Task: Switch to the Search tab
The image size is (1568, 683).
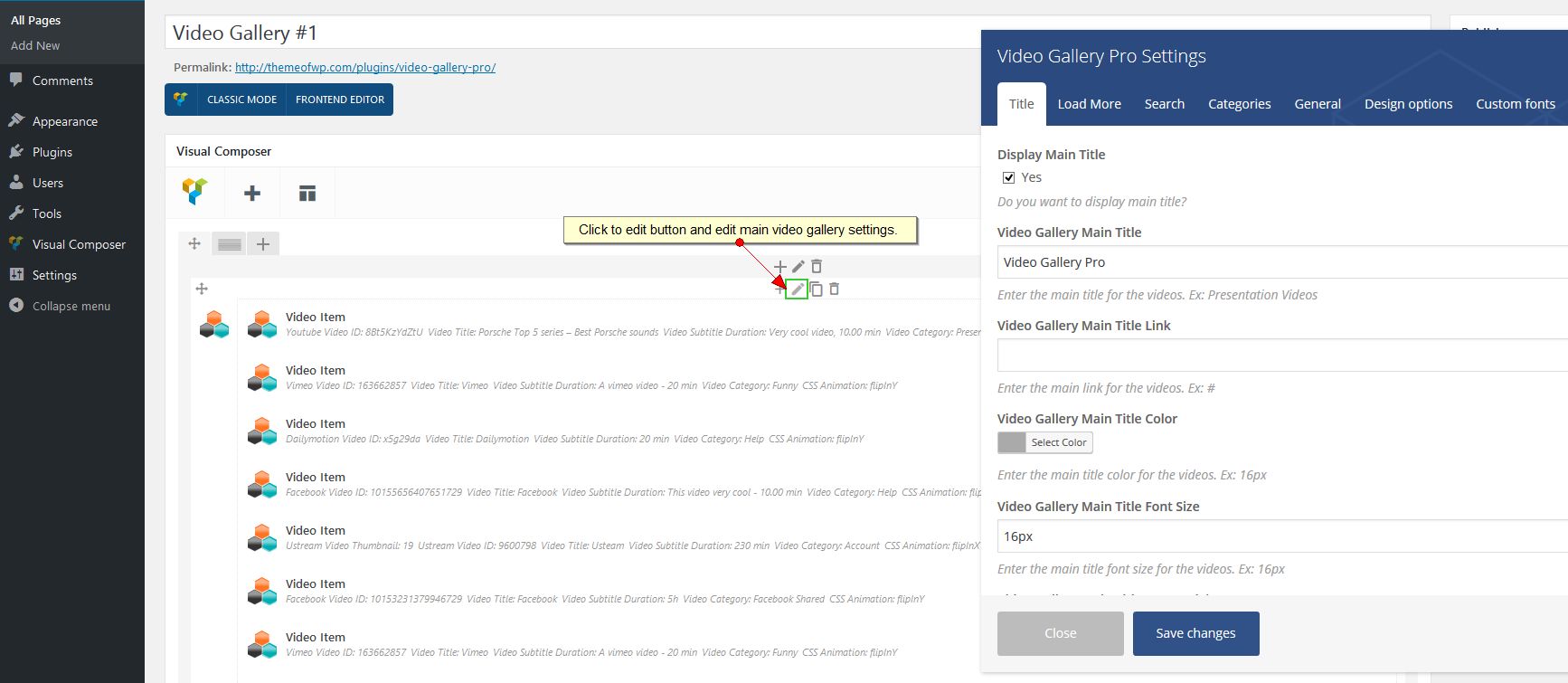Action: [1165, 104]
